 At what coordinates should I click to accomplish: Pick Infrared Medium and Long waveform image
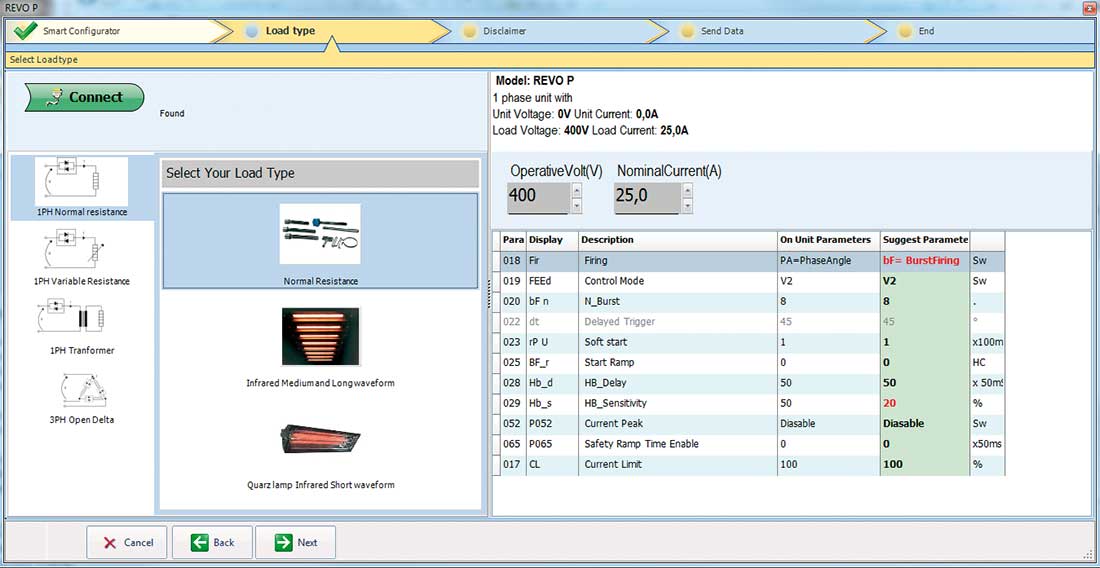[320, 337]
